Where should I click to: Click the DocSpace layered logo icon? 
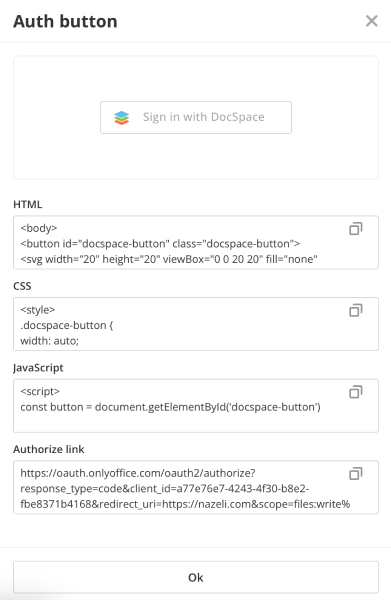[x=122, y=117]
